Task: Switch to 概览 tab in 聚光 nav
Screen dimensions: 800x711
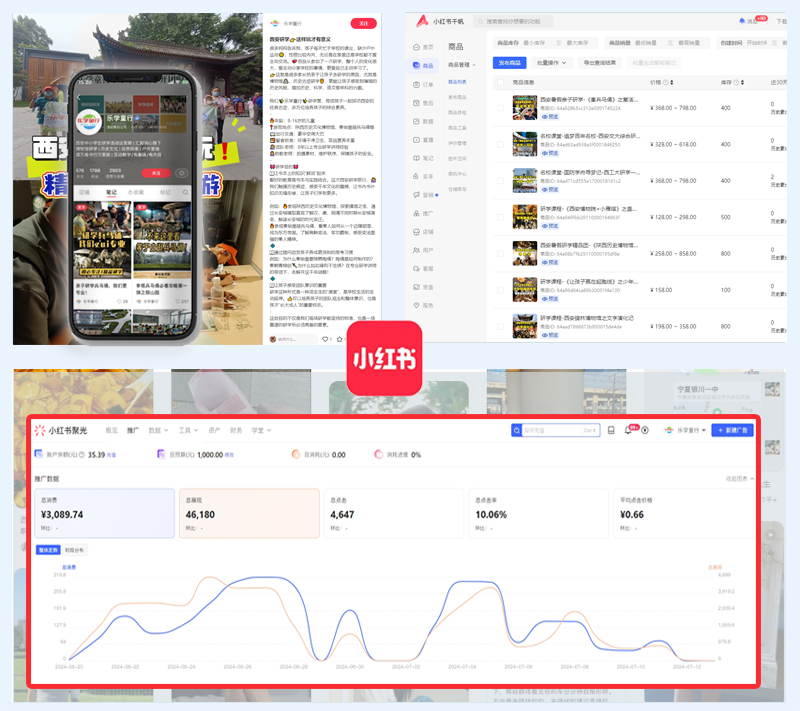Action: point(111,430)
